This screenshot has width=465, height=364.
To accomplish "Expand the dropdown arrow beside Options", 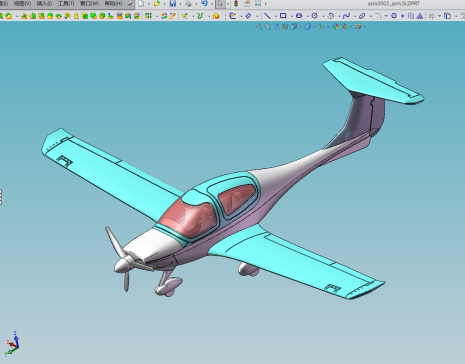I will pos(265,4).
